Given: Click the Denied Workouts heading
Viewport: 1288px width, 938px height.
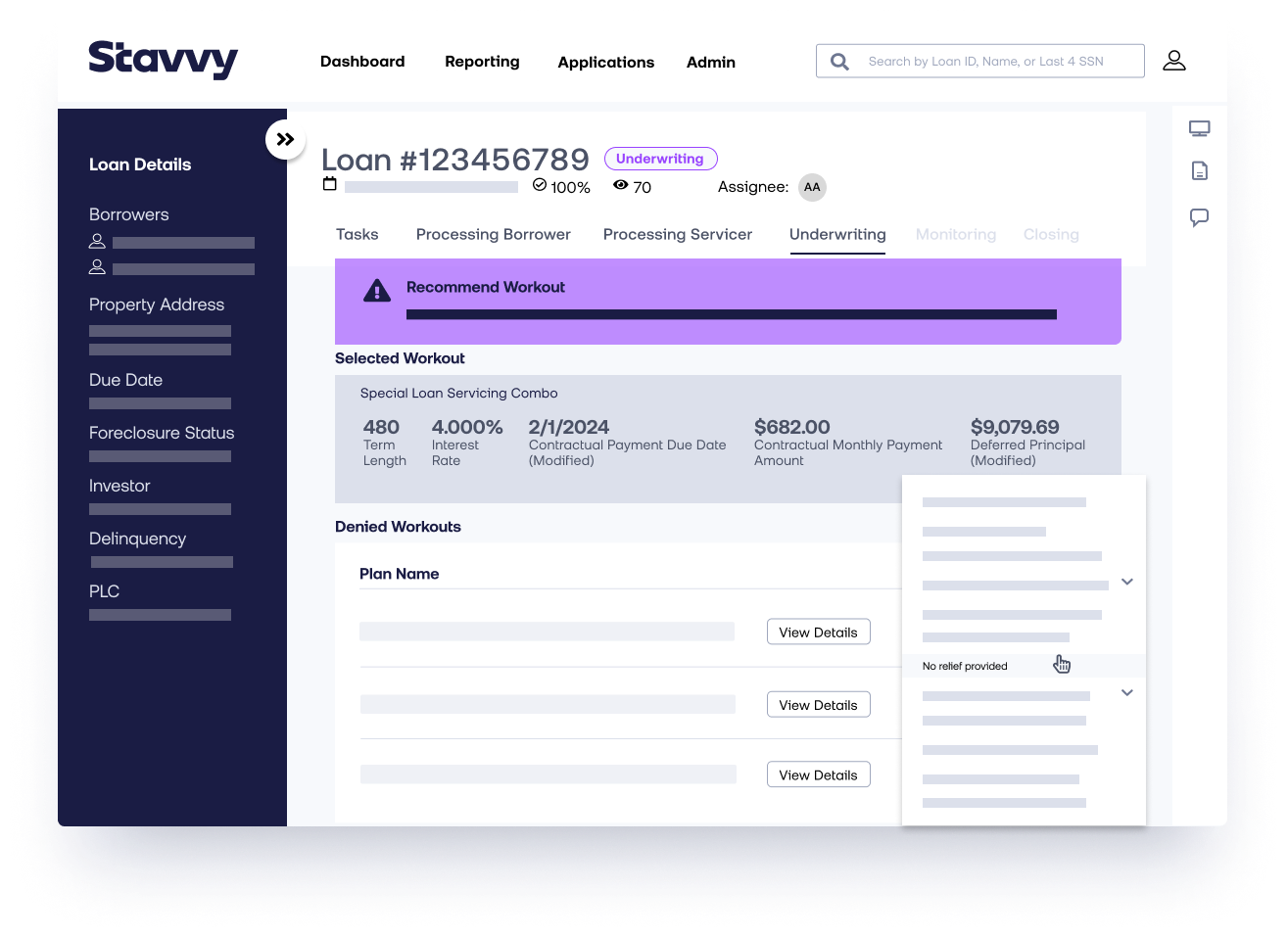Looking at the screenshot, I should click(x=398, y=527).
